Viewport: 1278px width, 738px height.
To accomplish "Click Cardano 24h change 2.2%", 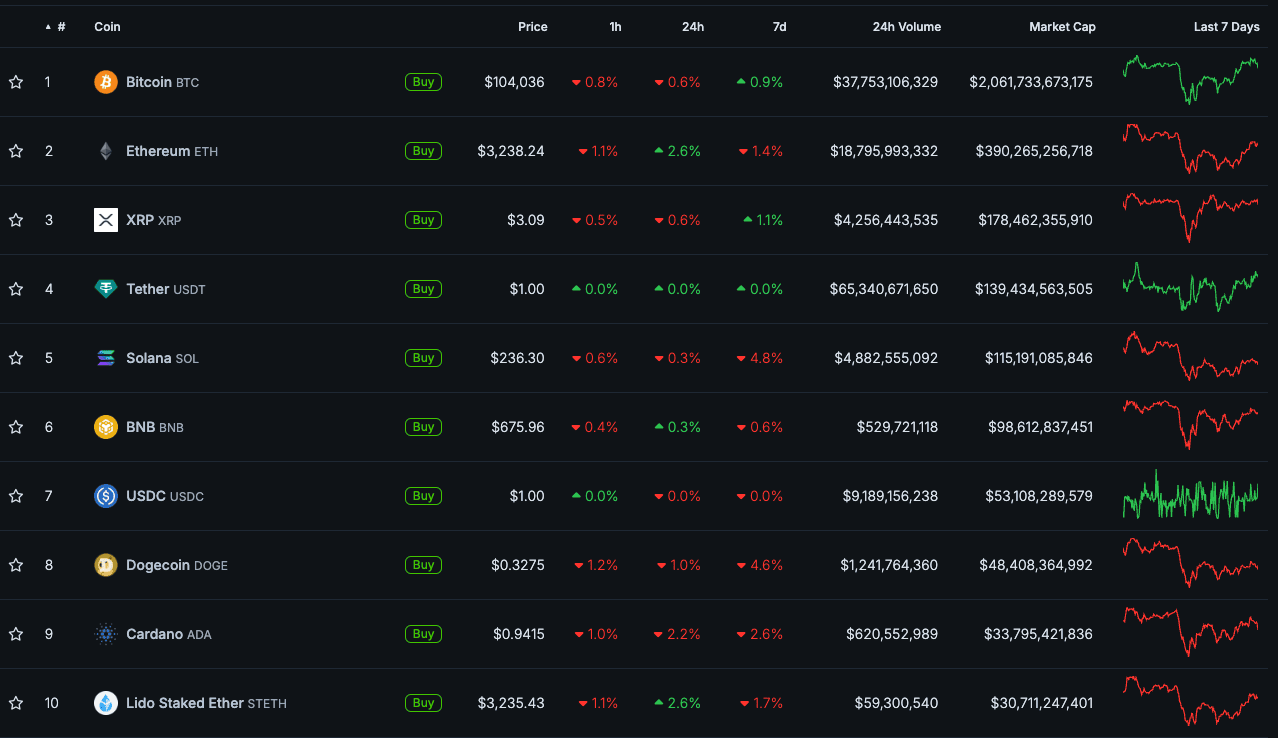I will click(677, 634).
